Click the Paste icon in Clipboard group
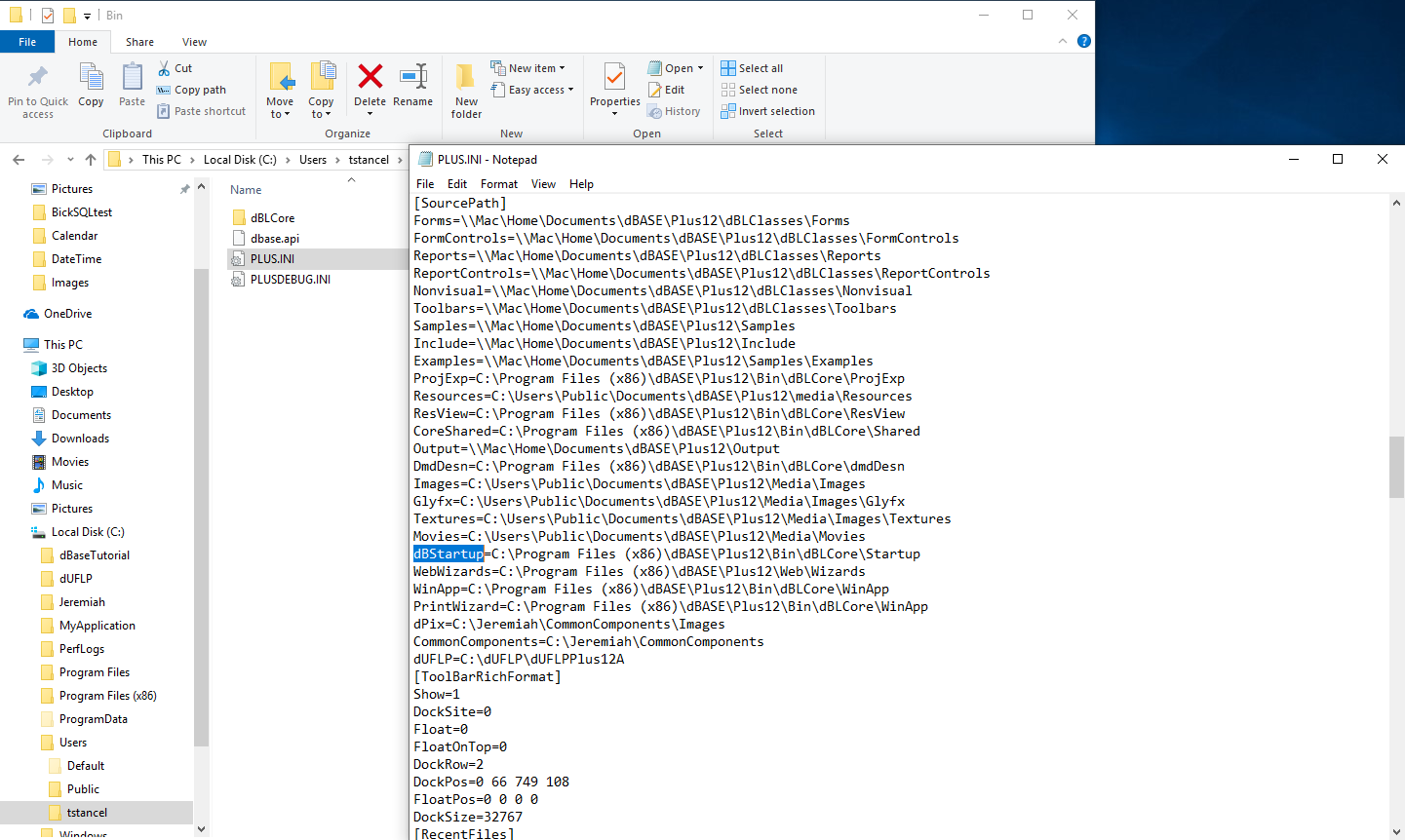 (132, 78)
